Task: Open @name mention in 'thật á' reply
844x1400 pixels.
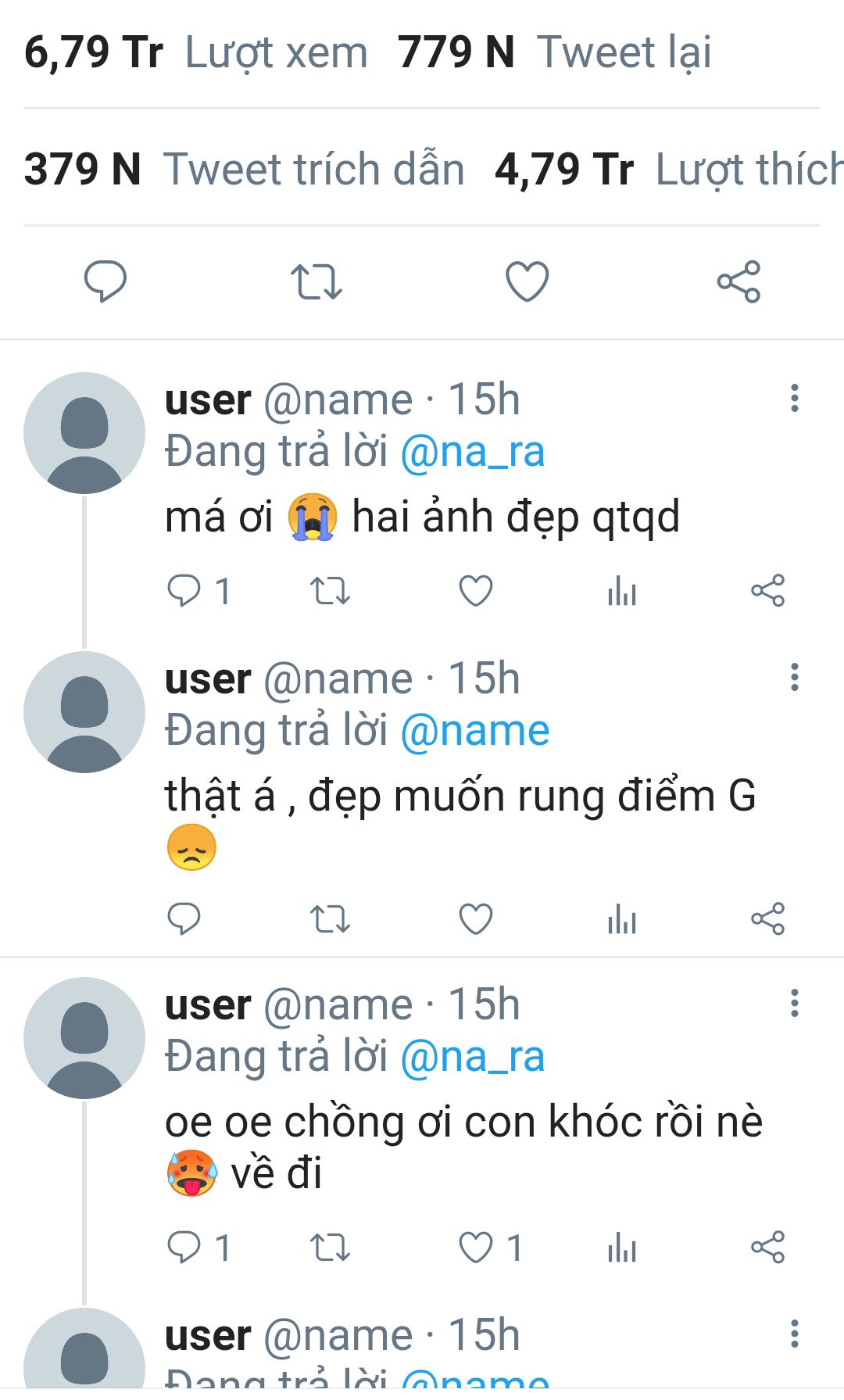Action: click(474, 731)
